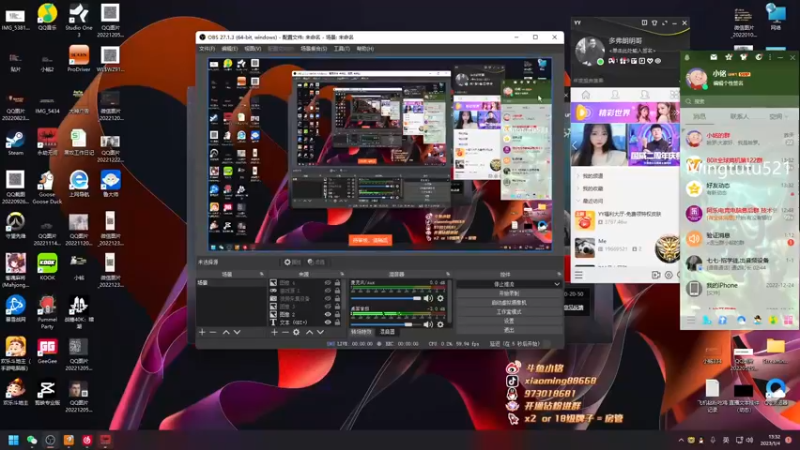Screen dimensions: 800x450
Task: Toggle lock for 文本 (GDI+) source
Action: pyautogui.click(x=337, y=322)
